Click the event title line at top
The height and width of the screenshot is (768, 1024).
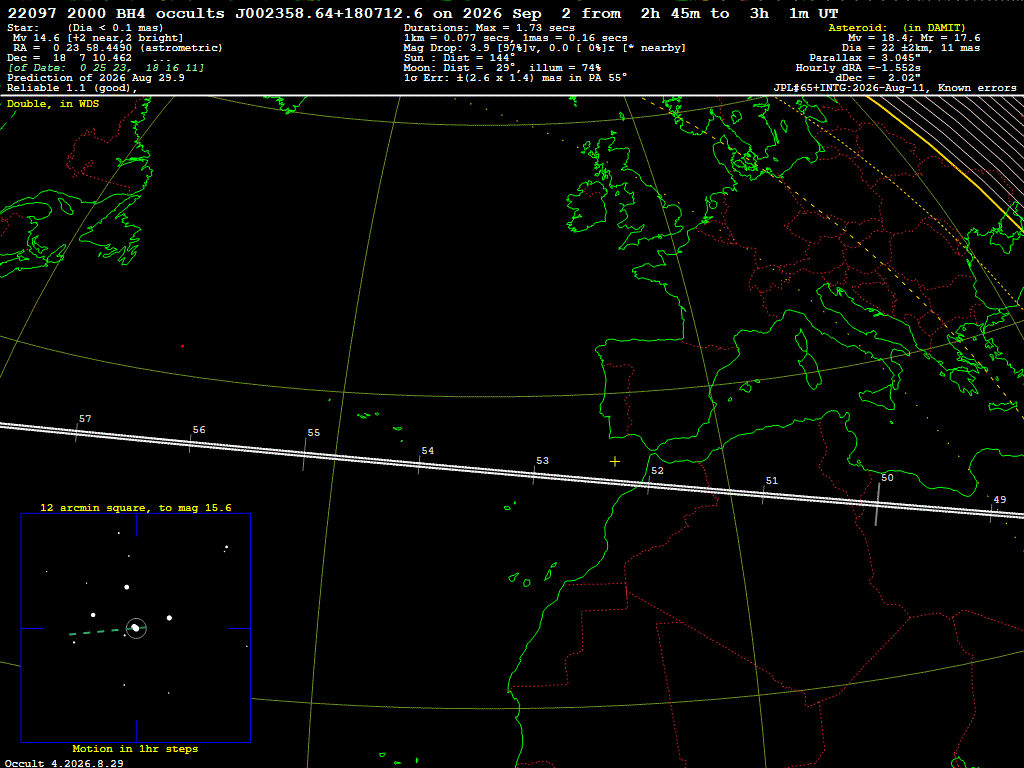[423, 13]
